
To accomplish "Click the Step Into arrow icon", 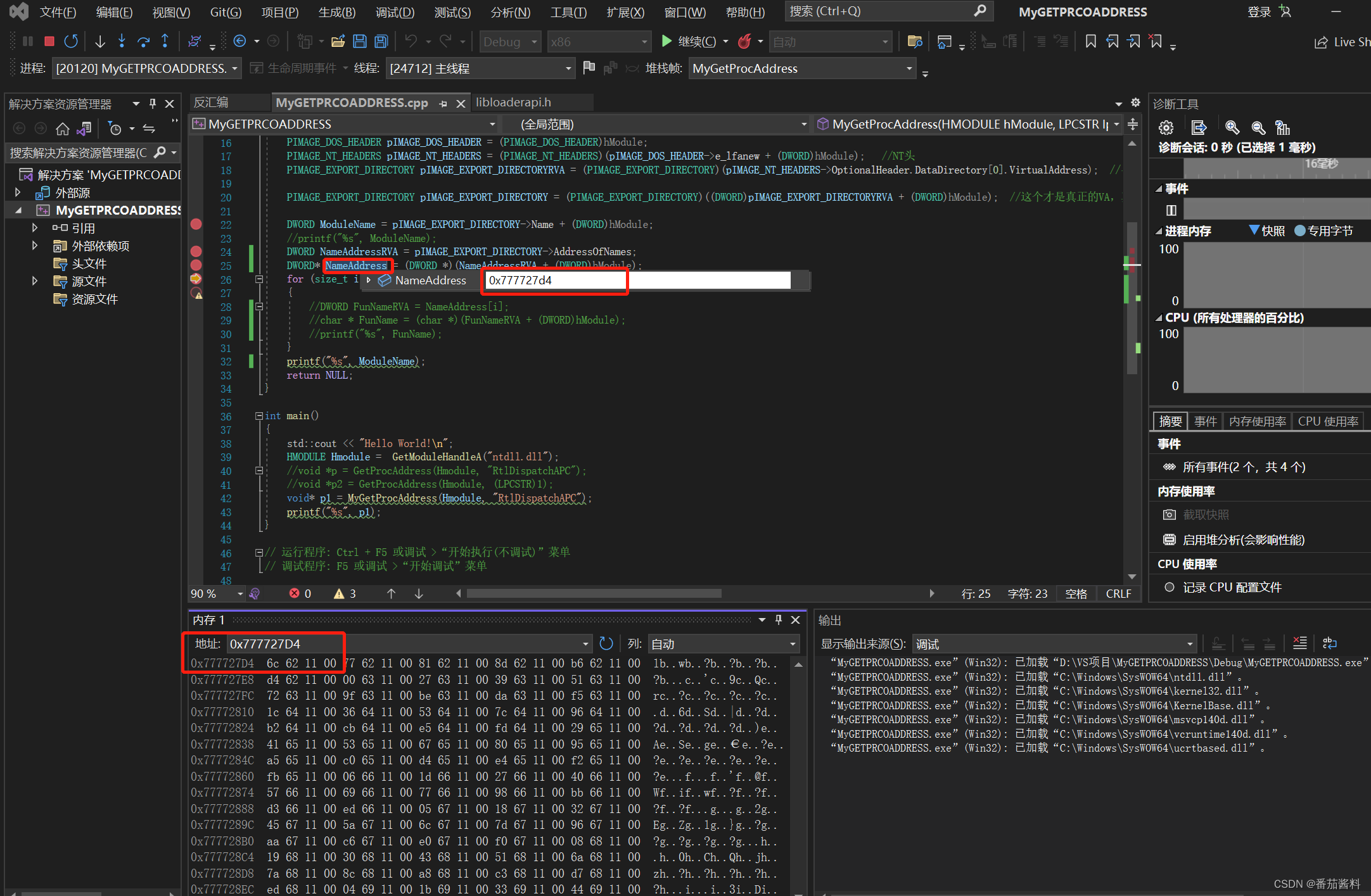I will (122, 42).
